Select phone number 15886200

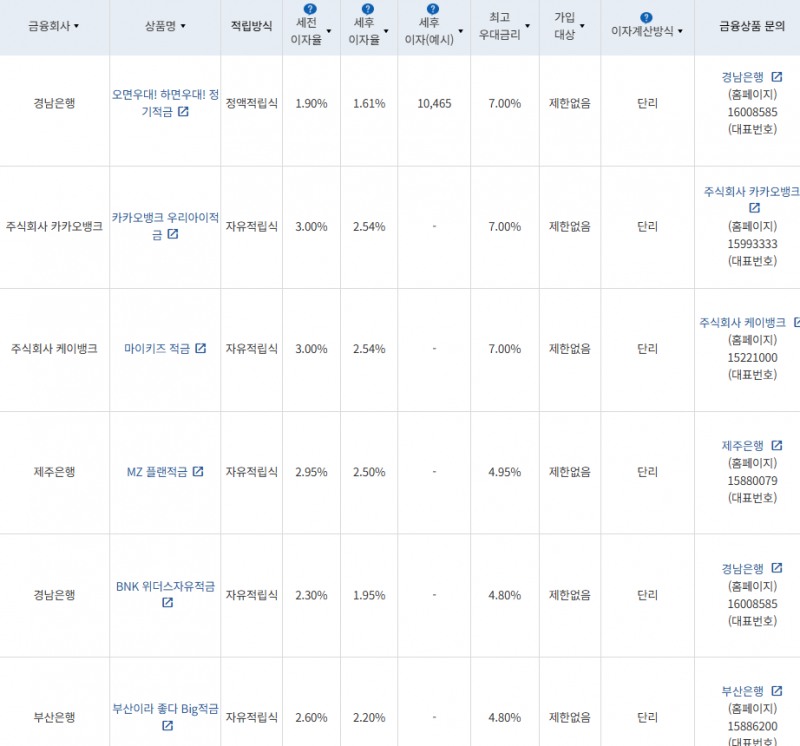click(x=752, y=726)
